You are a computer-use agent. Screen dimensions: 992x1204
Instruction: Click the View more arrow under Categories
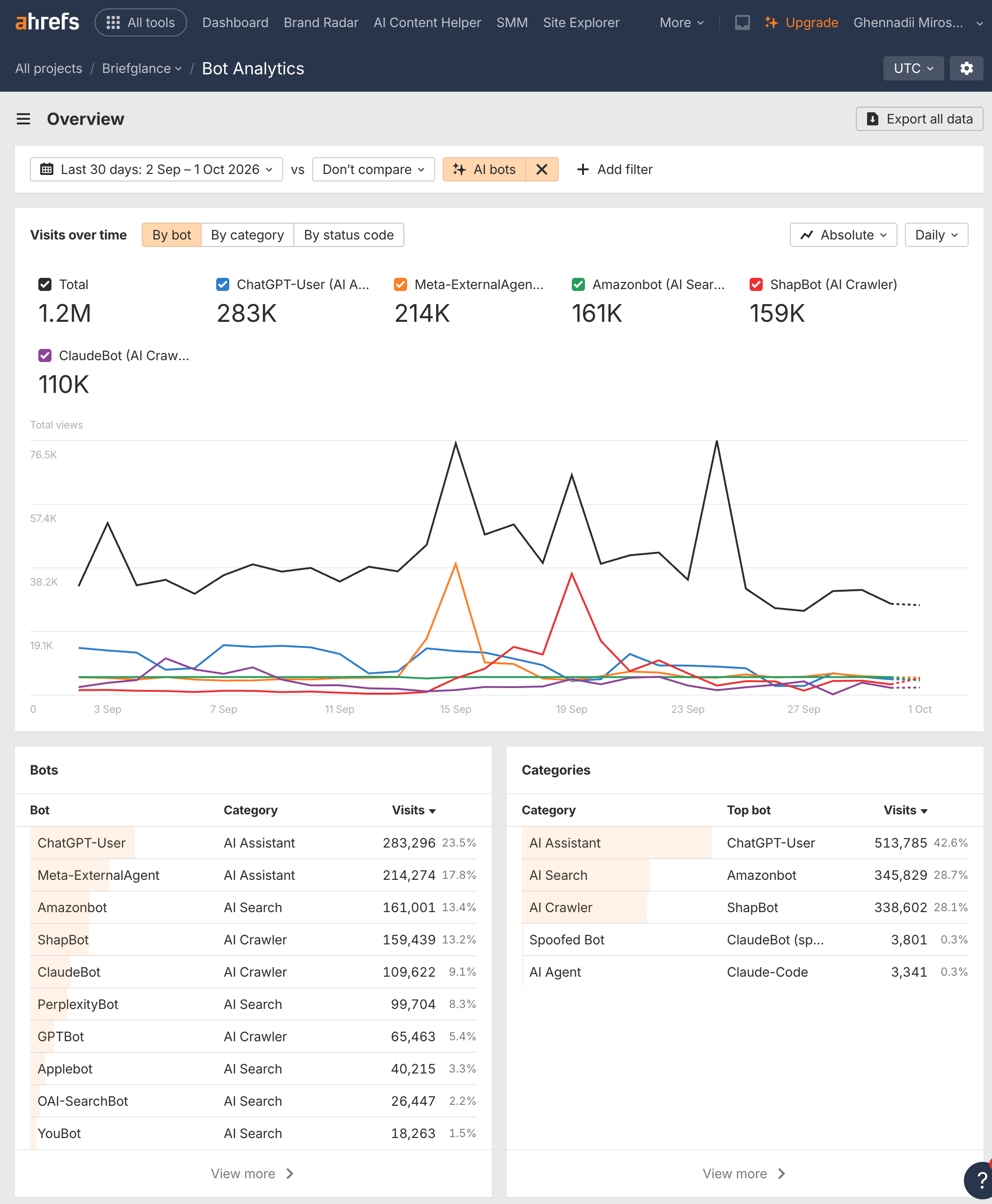[781, 1173]
